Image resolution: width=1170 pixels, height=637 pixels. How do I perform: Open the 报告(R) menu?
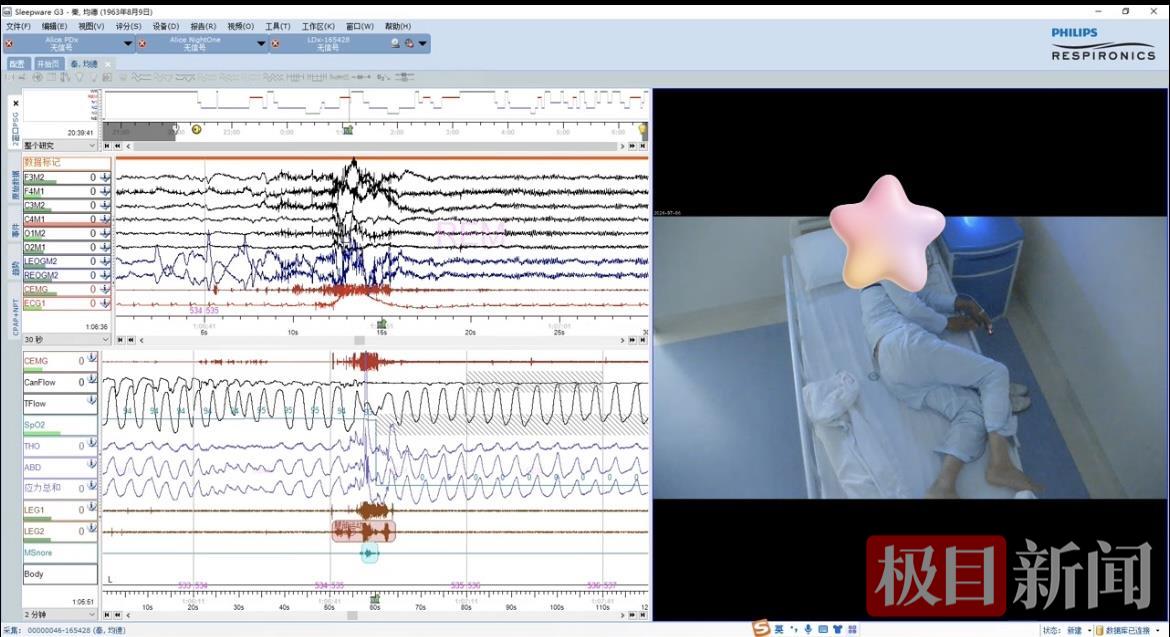tap(203, 26)
